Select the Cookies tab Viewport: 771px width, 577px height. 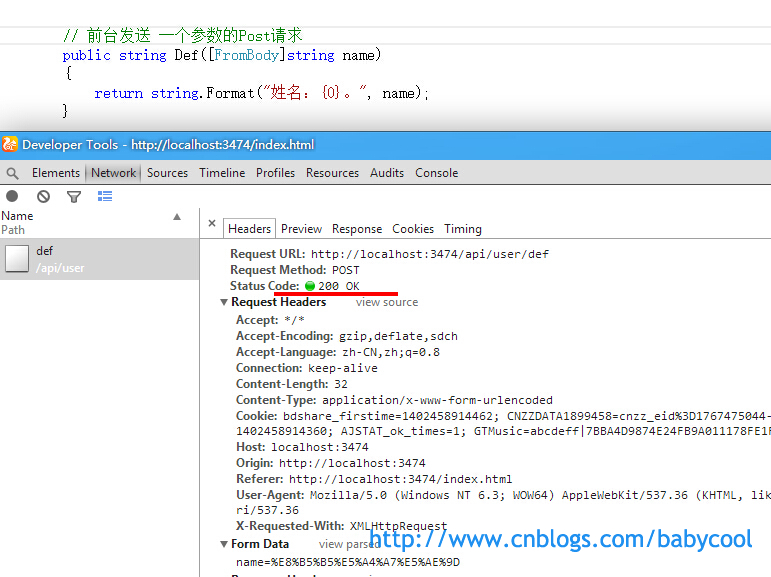click(413, 229)
